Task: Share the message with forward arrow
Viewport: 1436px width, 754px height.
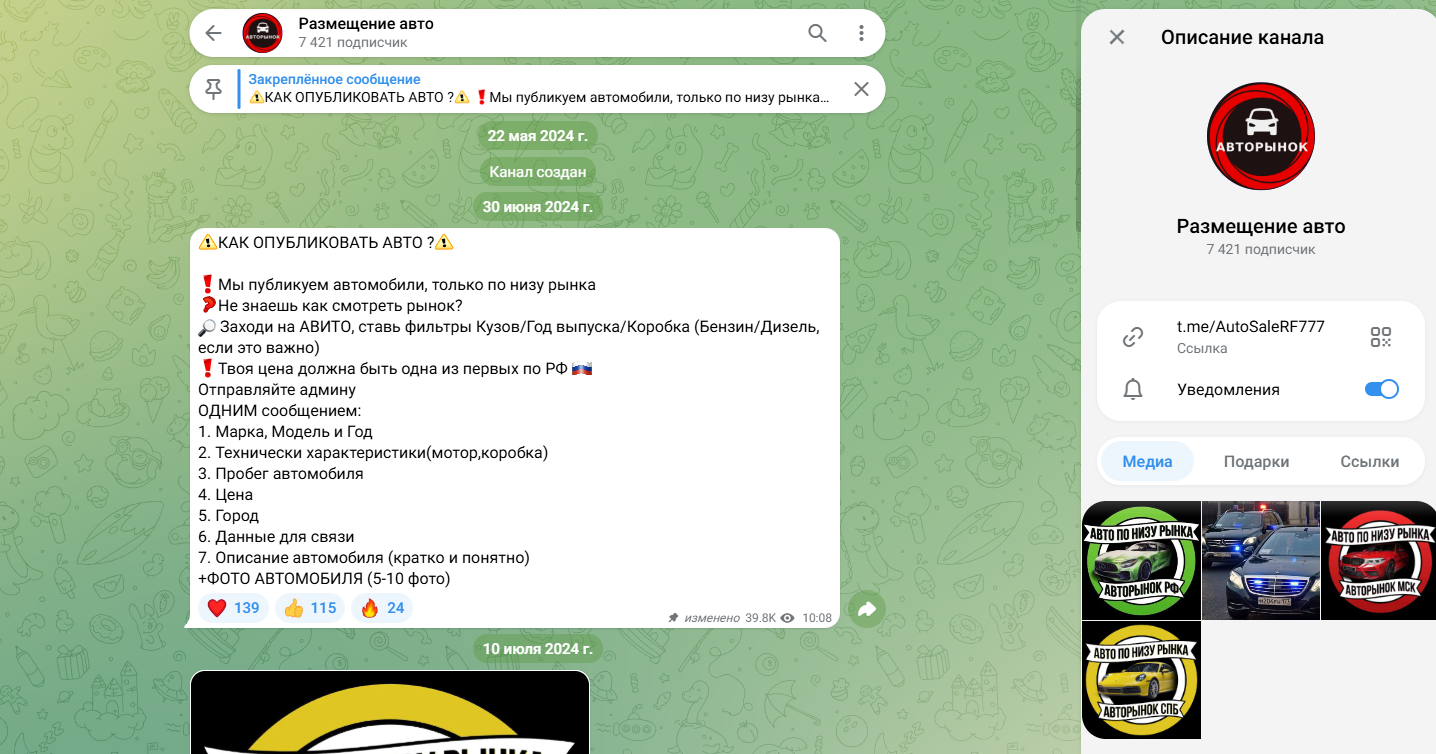Action: coord(867,609)
